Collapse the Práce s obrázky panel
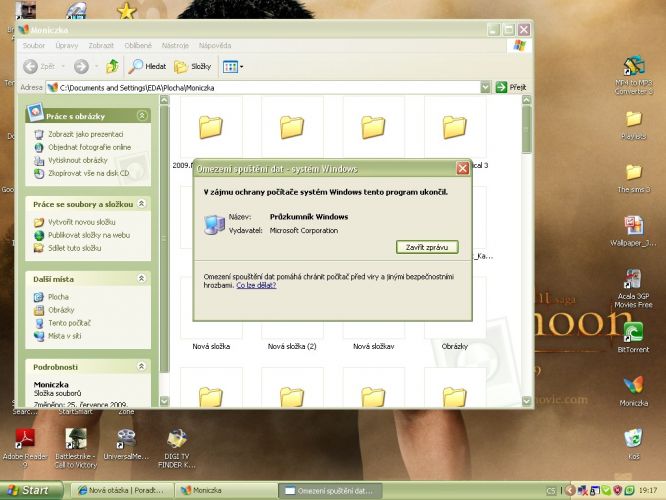 142,116
